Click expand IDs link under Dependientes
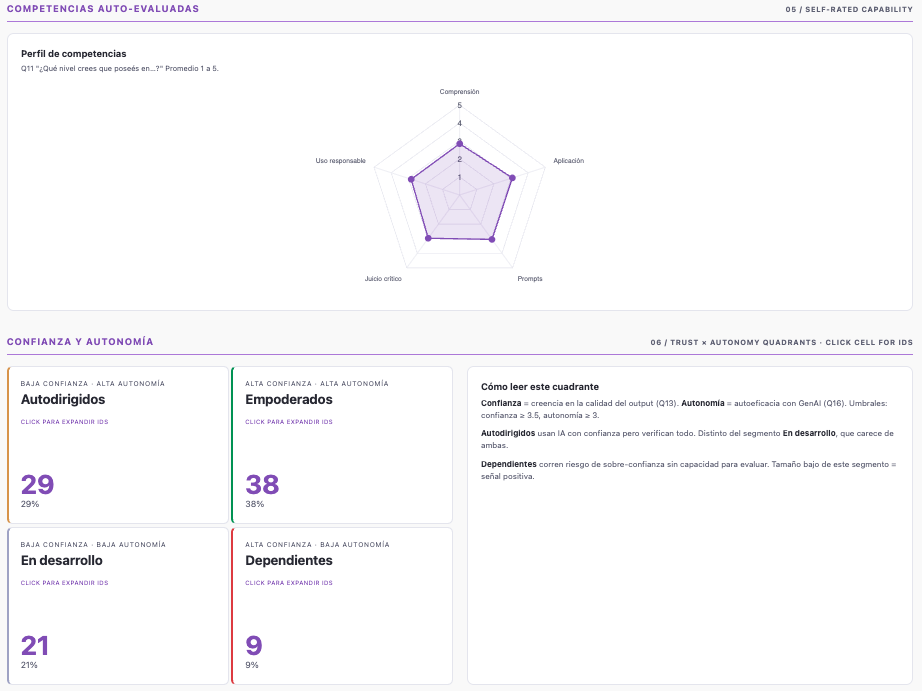The width and height of the screenshot is (922, 691). 289,583
